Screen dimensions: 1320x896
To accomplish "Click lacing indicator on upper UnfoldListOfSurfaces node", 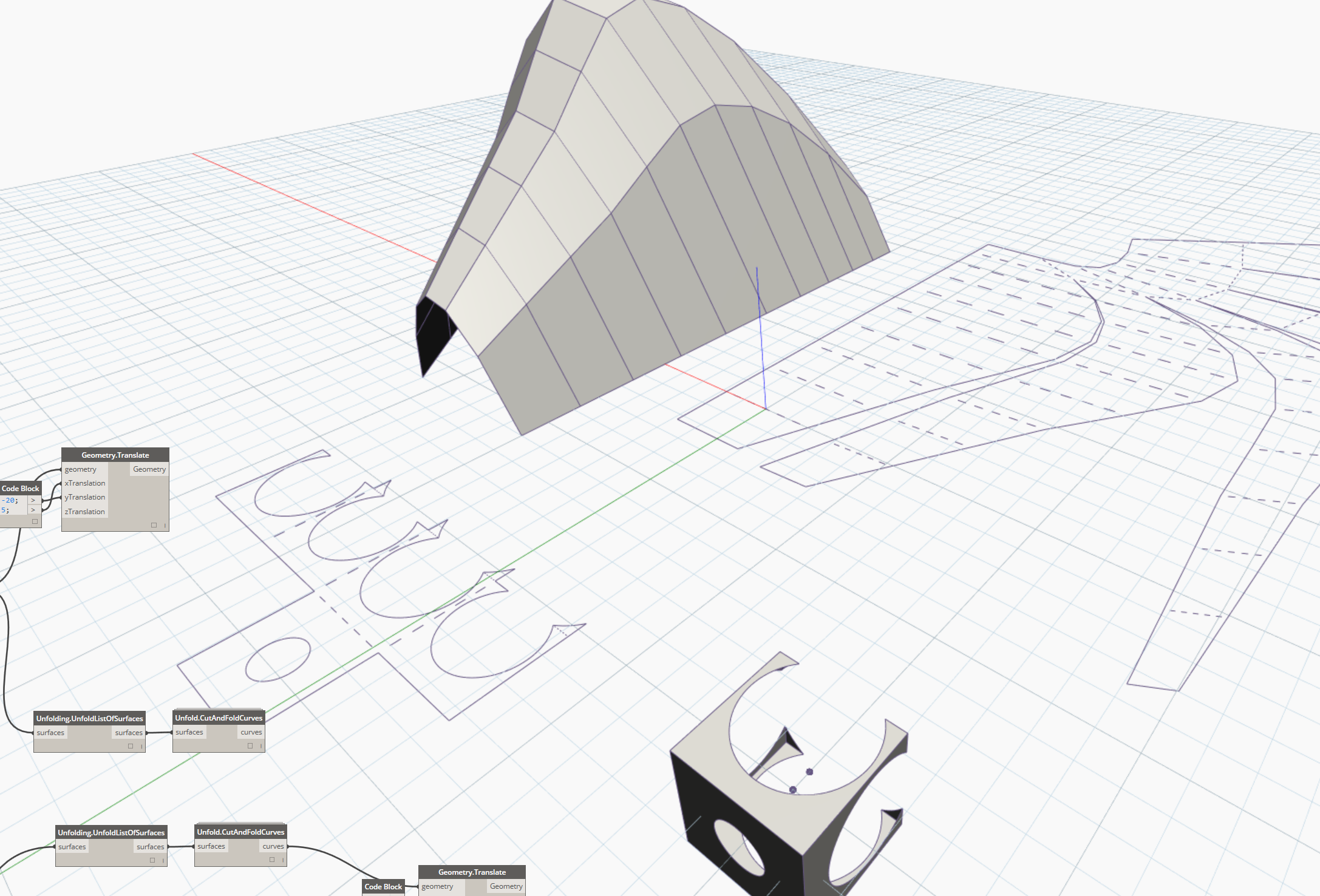I will (141, 746).
